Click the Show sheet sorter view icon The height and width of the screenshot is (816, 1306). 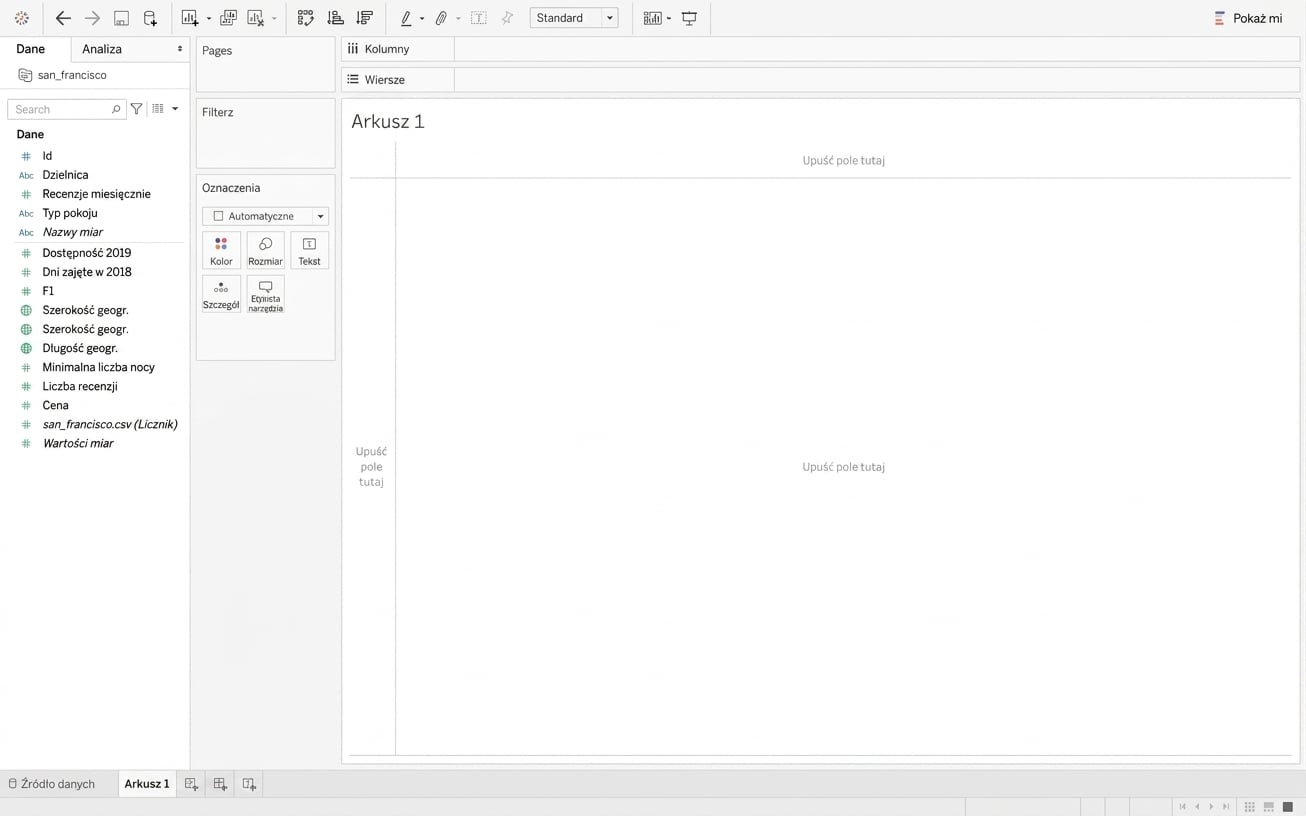[1249, 807]
